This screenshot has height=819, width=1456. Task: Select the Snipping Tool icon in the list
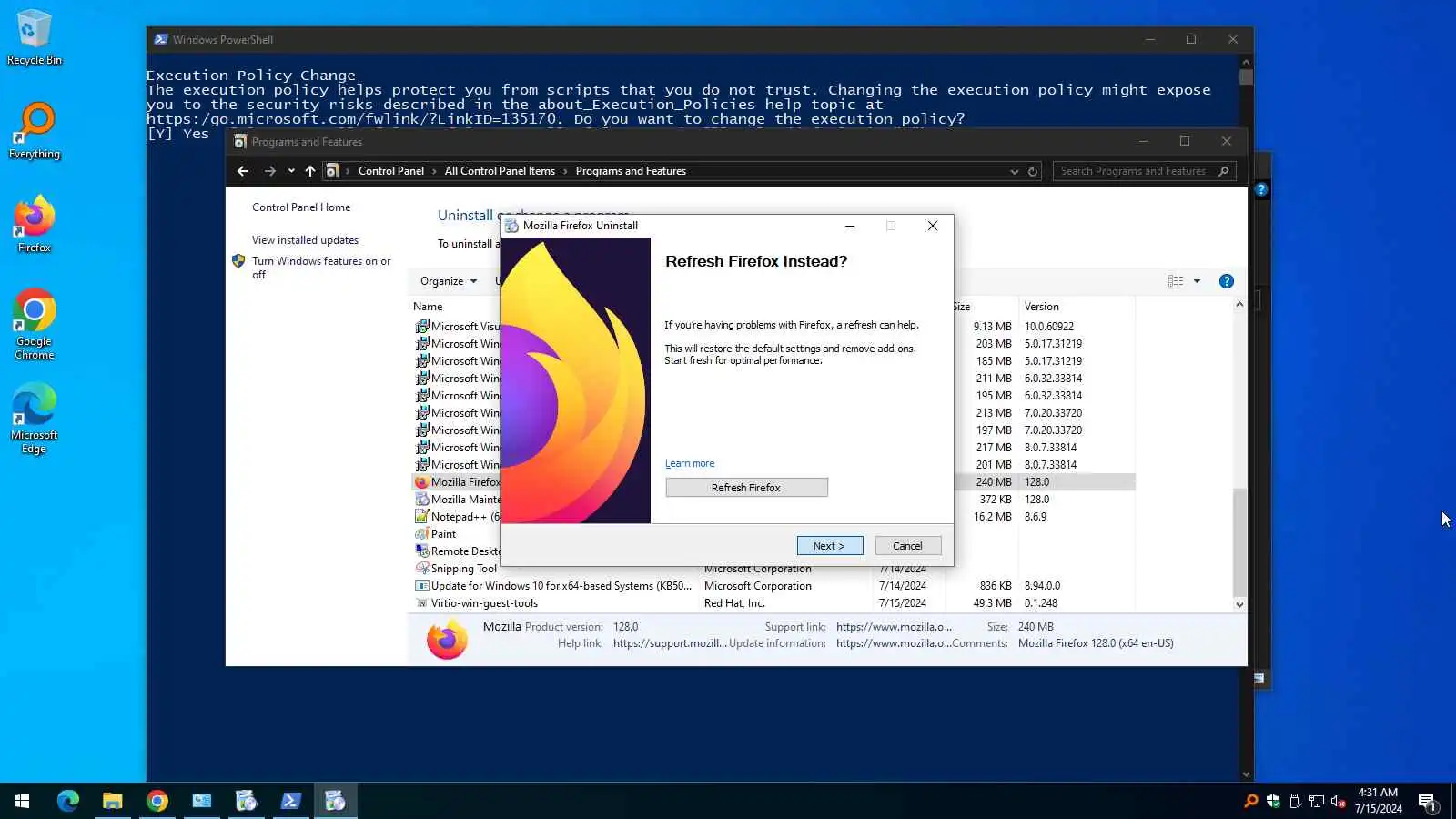(422, 569)
